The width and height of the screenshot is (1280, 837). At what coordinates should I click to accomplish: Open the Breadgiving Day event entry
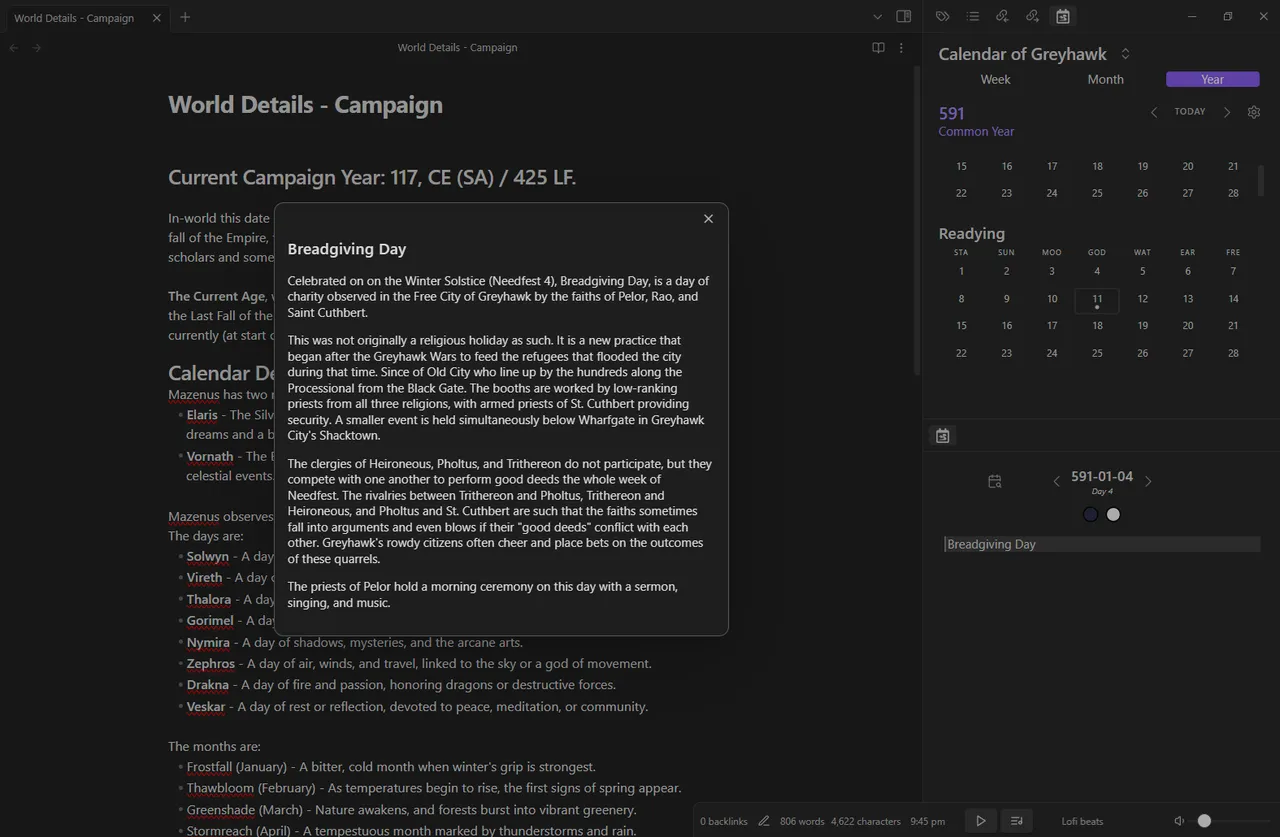[1102, 544]
